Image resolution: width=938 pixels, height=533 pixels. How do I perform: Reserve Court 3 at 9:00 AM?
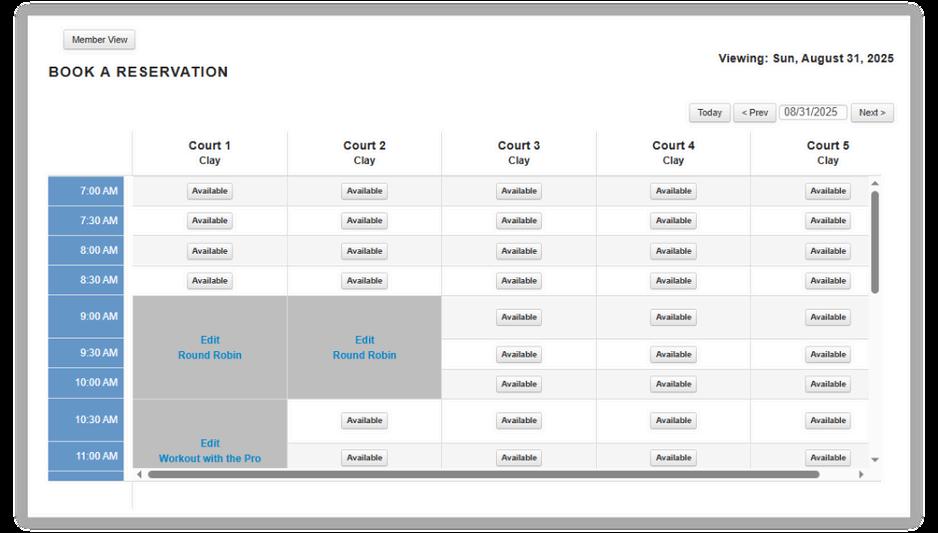pos(519,317)
